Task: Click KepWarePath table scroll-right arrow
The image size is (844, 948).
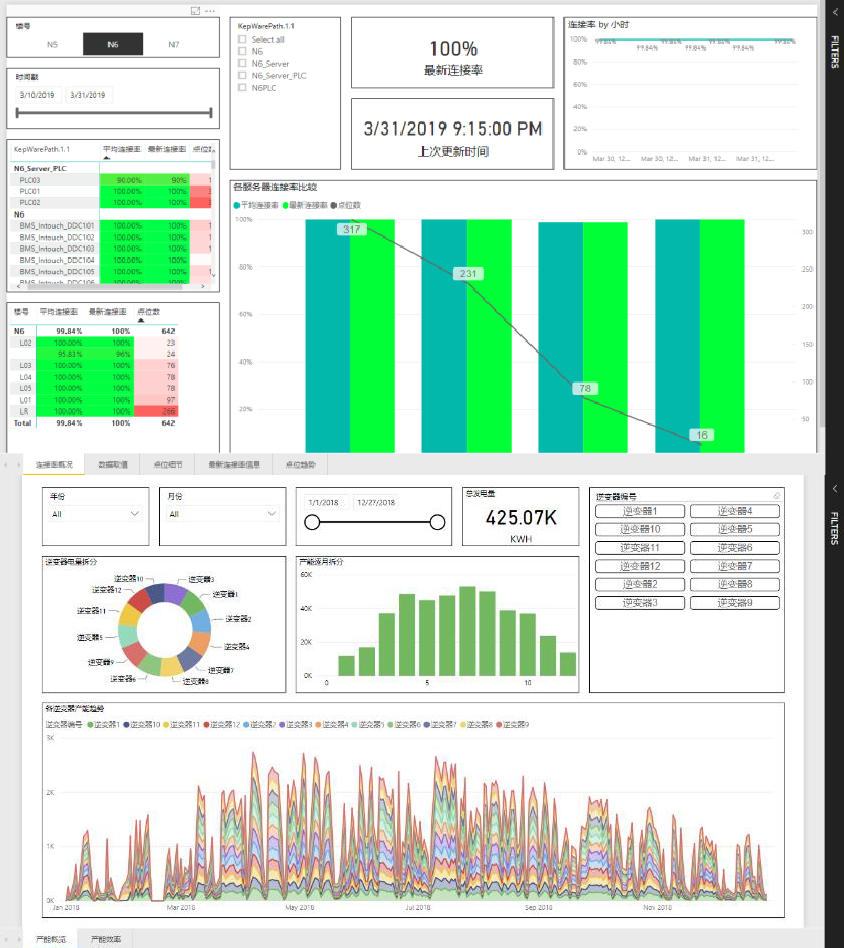Action: [203, 287]
